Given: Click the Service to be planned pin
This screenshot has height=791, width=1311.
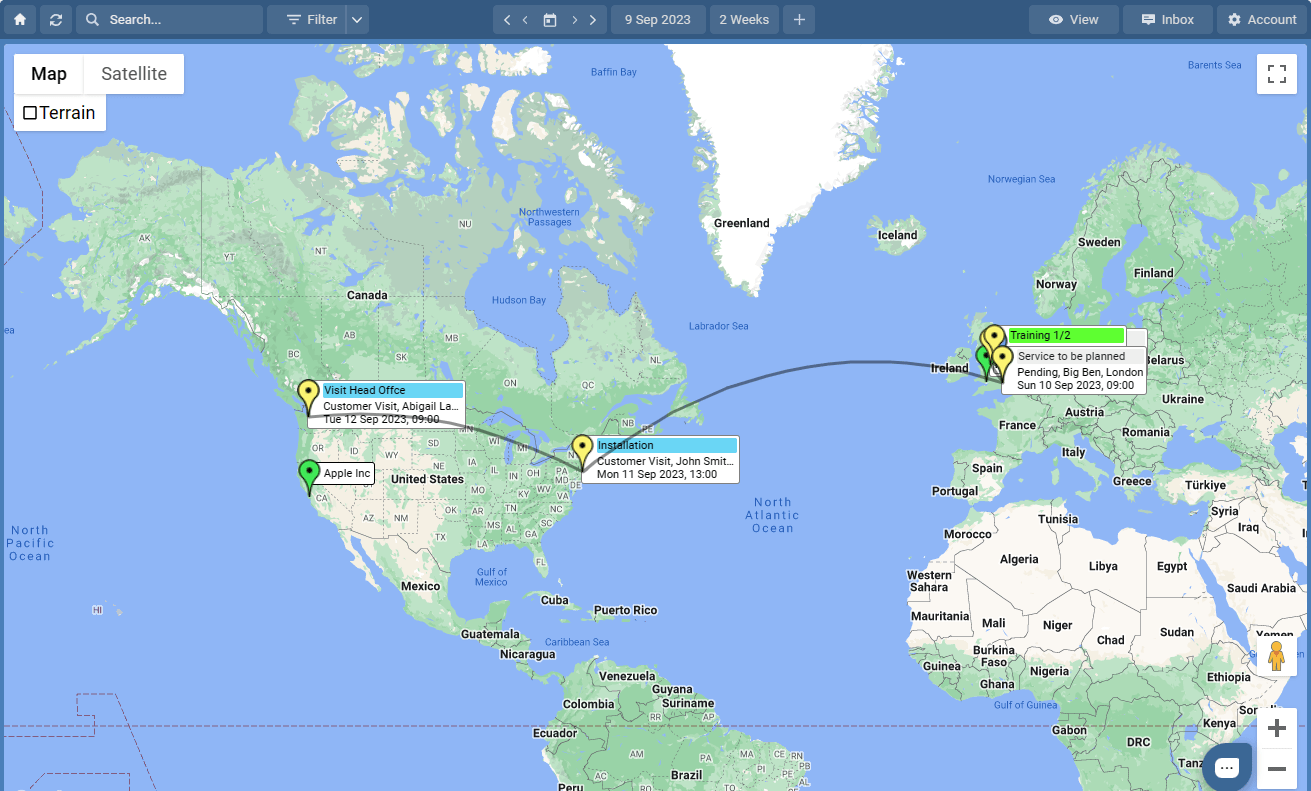Looking at the screenshot, I should 1002,362.
